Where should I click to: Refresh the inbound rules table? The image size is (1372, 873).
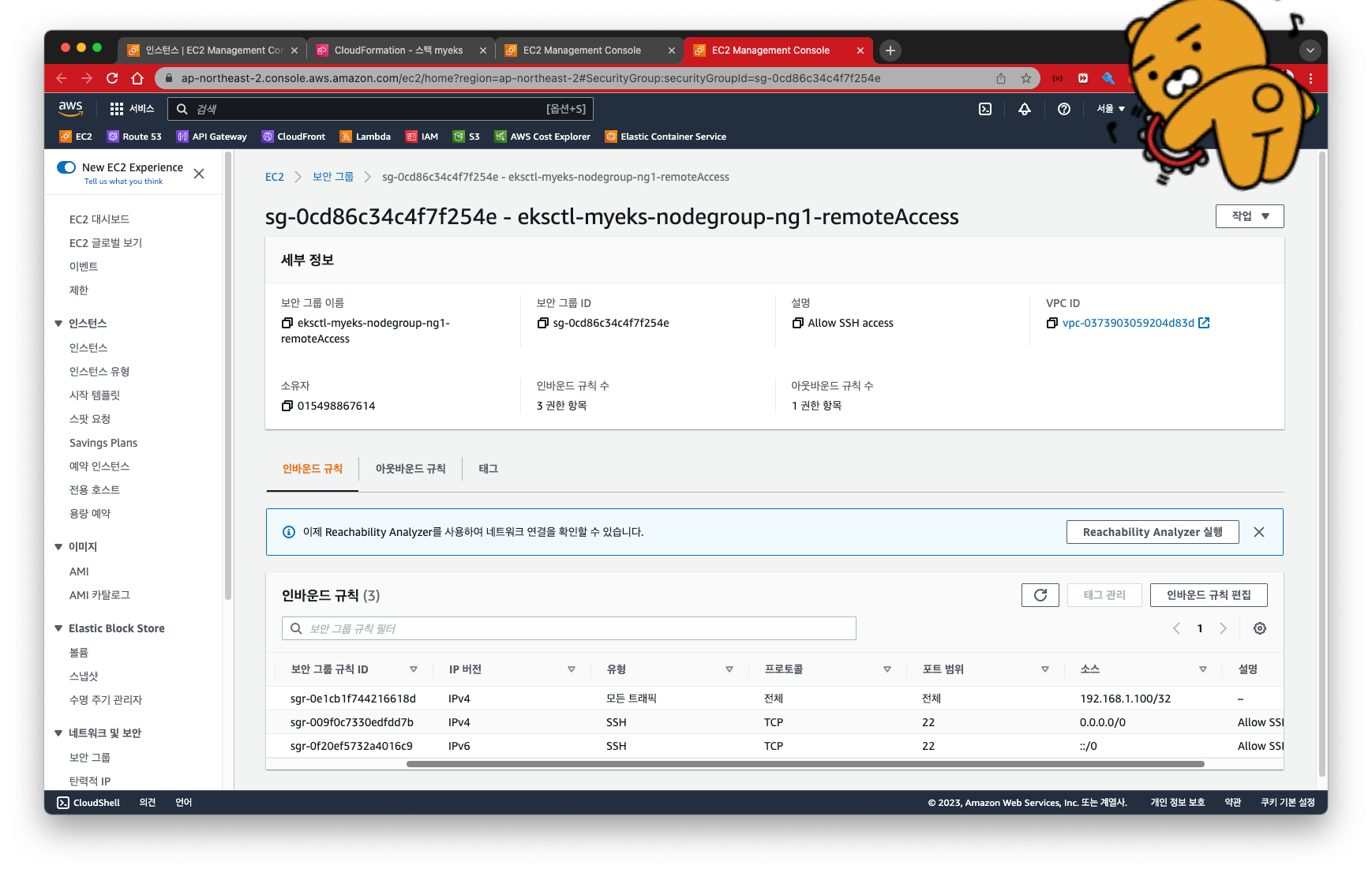tap(1040, 595)
